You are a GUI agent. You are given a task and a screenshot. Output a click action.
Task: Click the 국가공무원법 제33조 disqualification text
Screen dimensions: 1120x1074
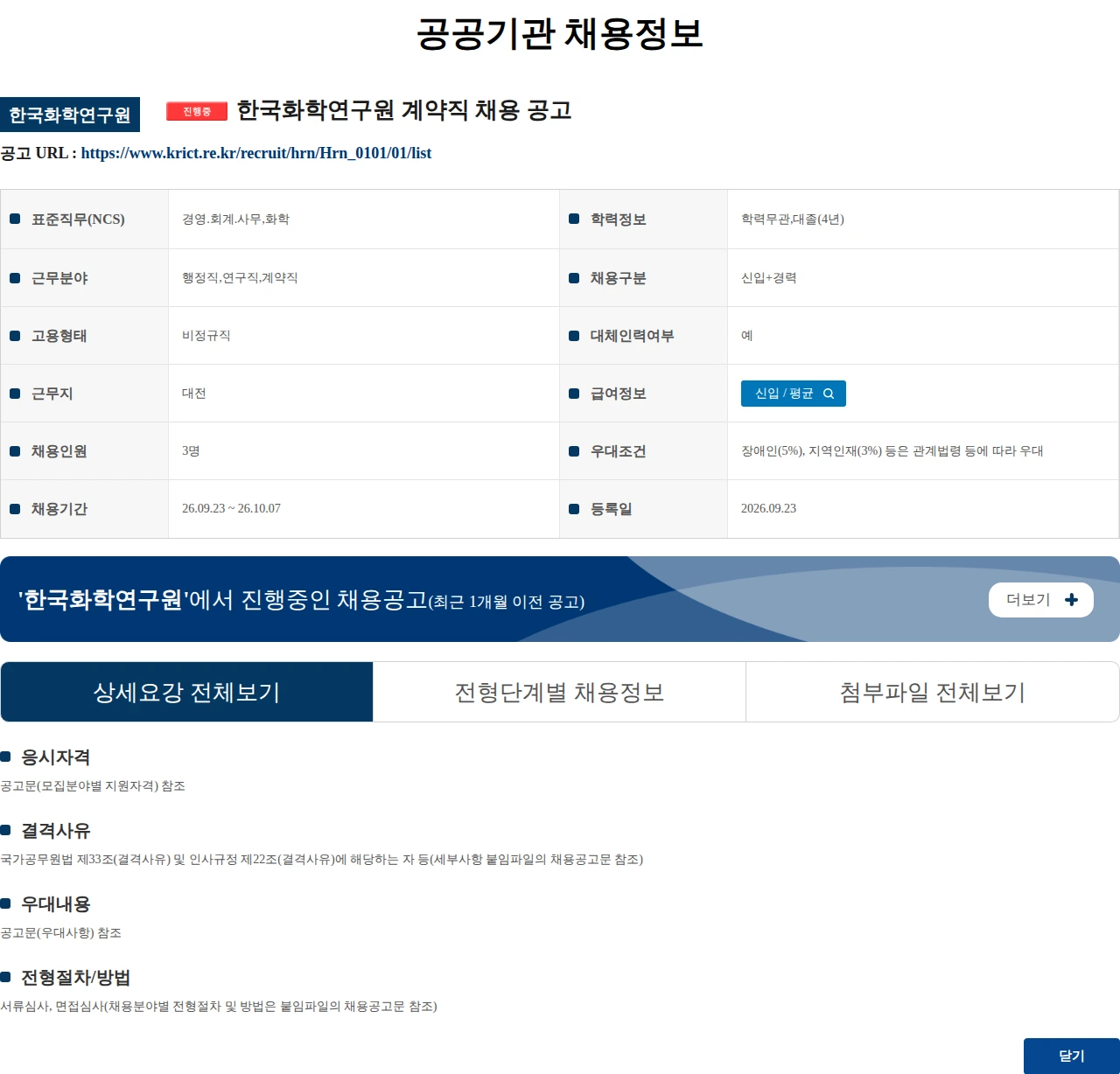(321, 860)
